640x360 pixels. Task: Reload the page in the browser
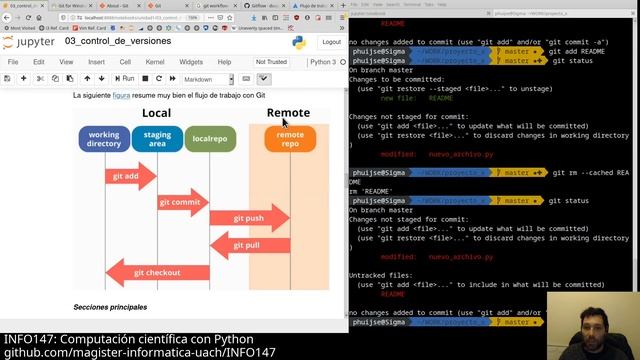[x=28, y=18]
